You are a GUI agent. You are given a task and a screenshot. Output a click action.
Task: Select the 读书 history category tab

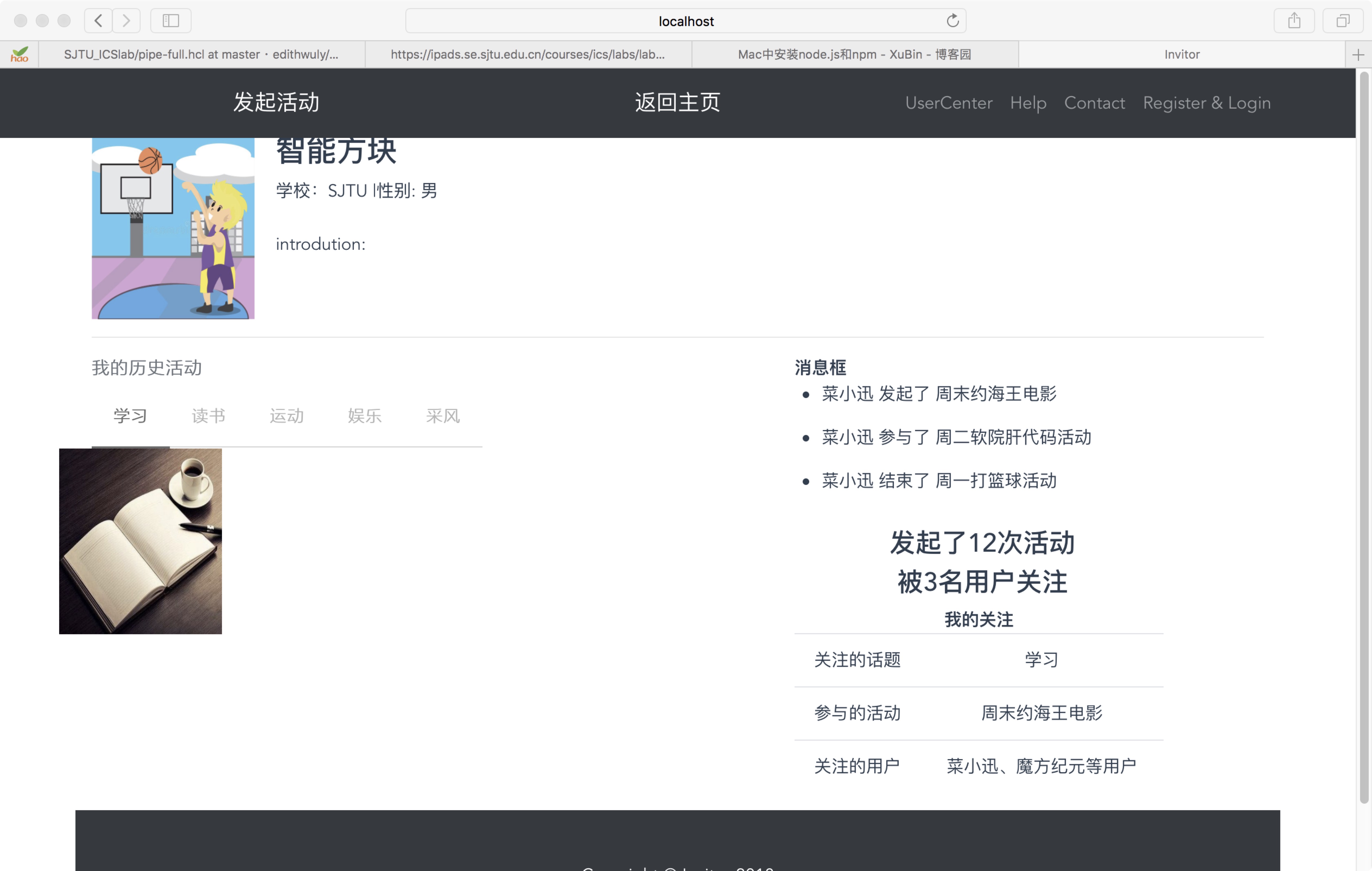tap(208, 416)
